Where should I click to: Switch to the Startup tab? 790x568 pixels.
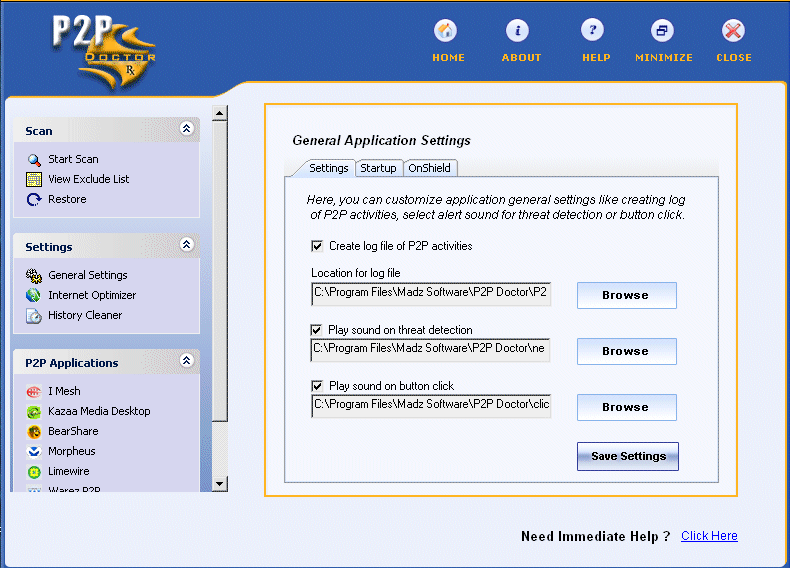pos(378,168)
